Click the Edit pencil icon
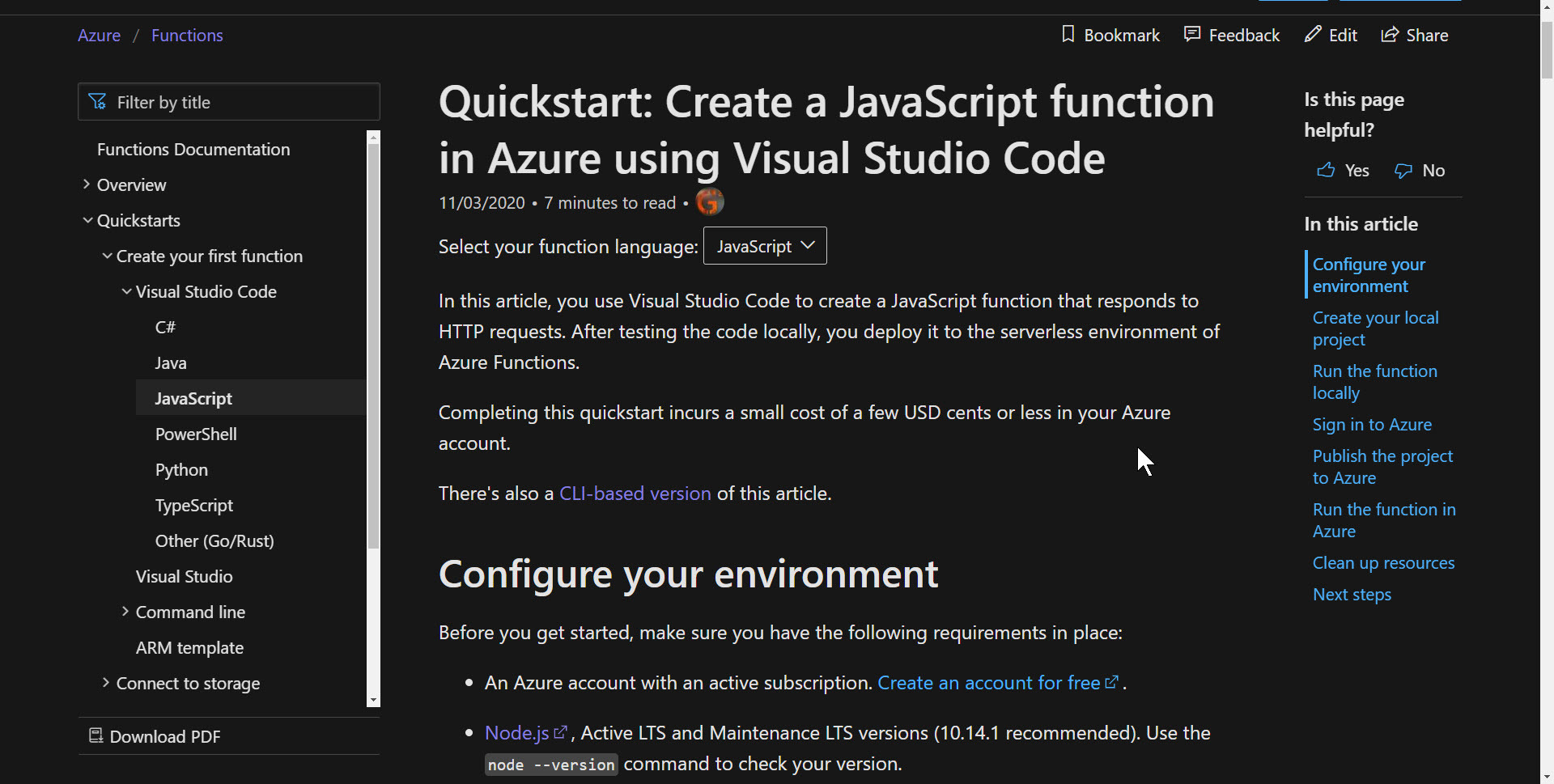Image resolution: width=1554 pixels, height=784 pixels. pyautogui.click(x=1312, y=34)
